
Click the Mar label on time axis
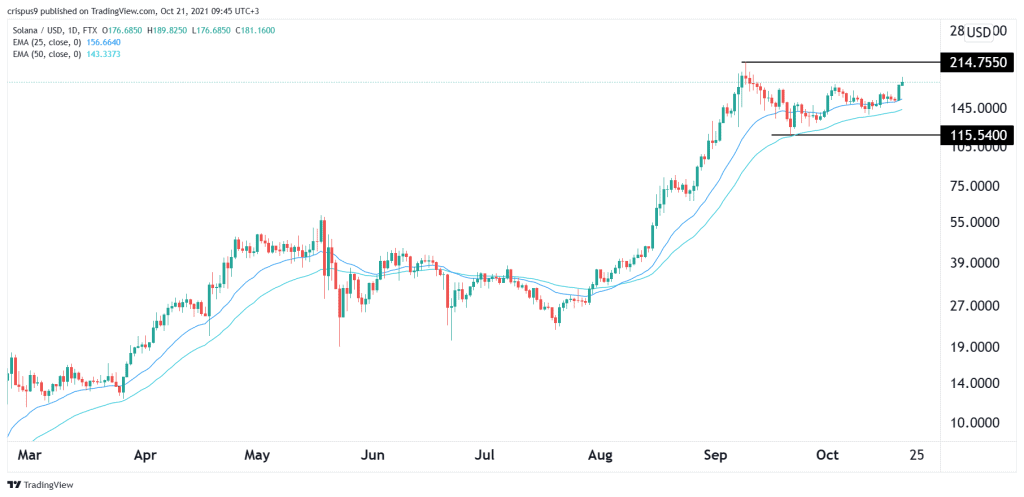pos(31,455)
